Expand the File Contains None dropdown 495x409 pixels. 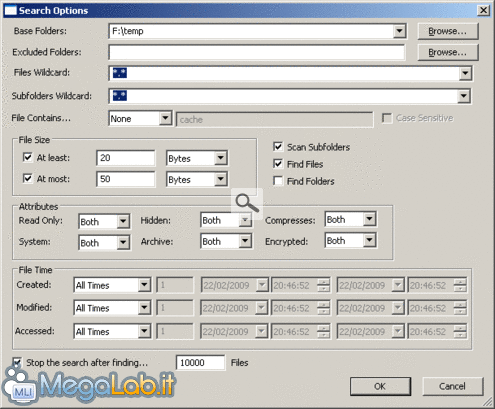165,118
